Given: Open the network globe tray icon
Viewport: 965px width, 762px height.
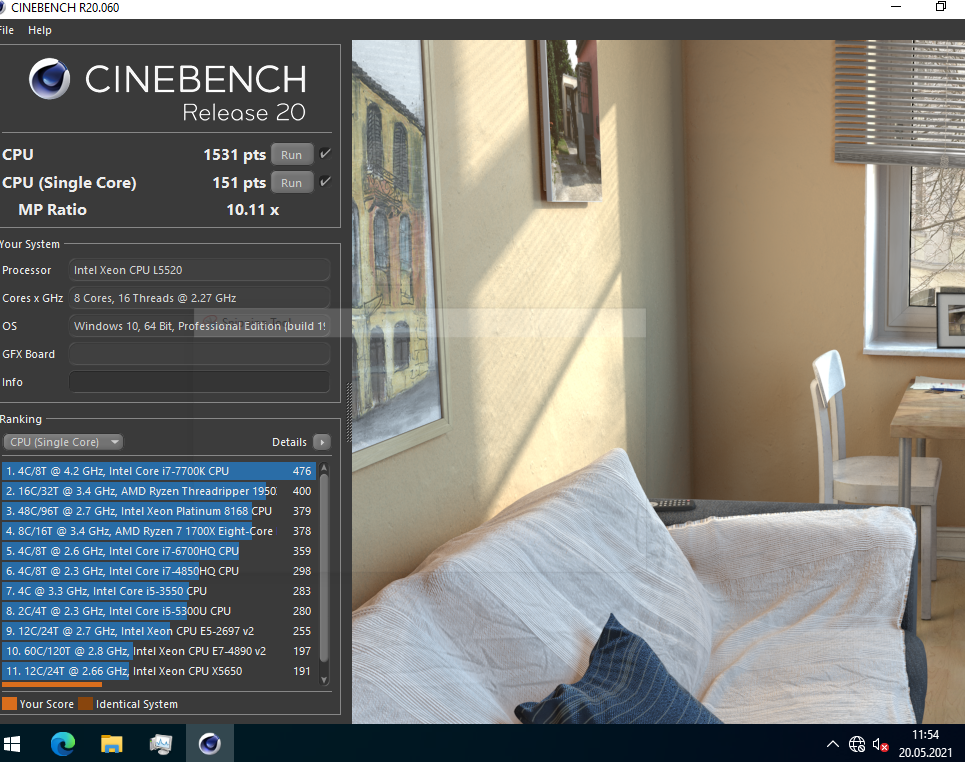Looking at the screenshot, I should tap(857, 744).
